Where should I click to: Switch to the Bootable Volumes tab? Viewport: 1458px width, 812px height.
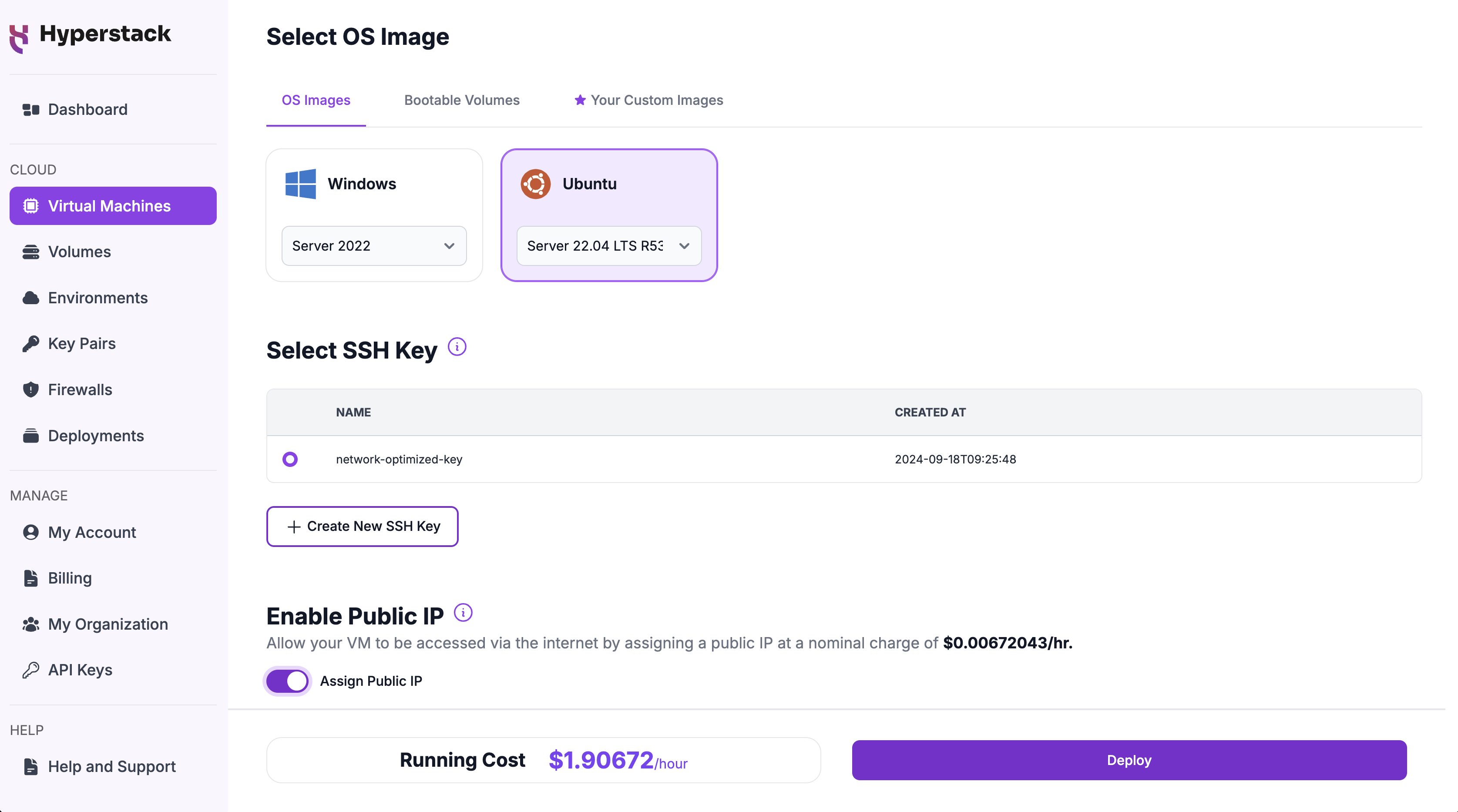(461, 100)
